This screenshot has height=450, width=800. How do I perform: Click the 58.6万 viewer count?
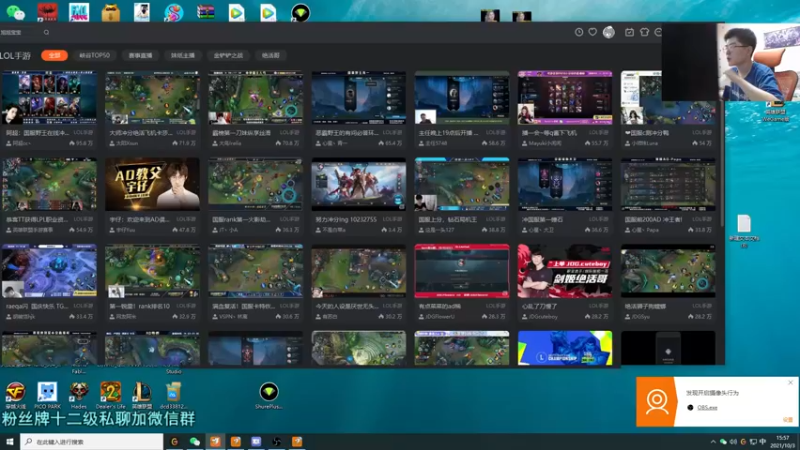tap(495, 143)
